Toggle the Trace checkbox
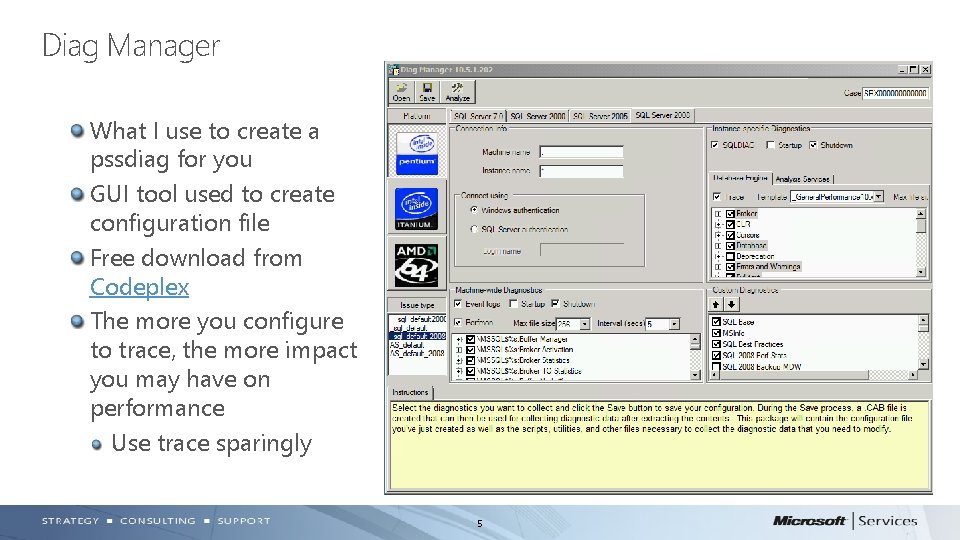 [717, 197]
